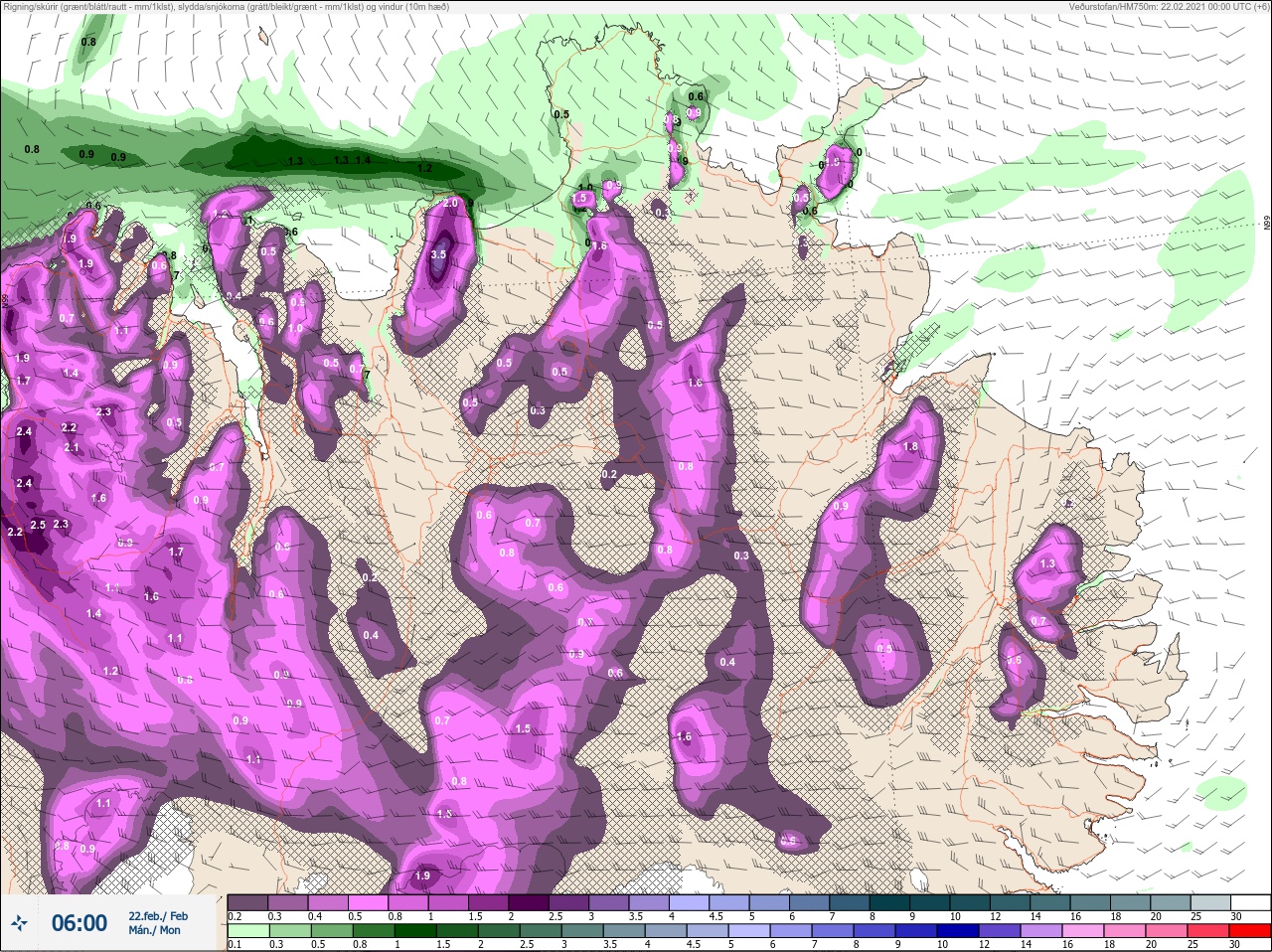Viewport: 1272px width, 952px height.
Task: Pick the darkest purple swatch at snow legend 2
Action: point(529,902)
